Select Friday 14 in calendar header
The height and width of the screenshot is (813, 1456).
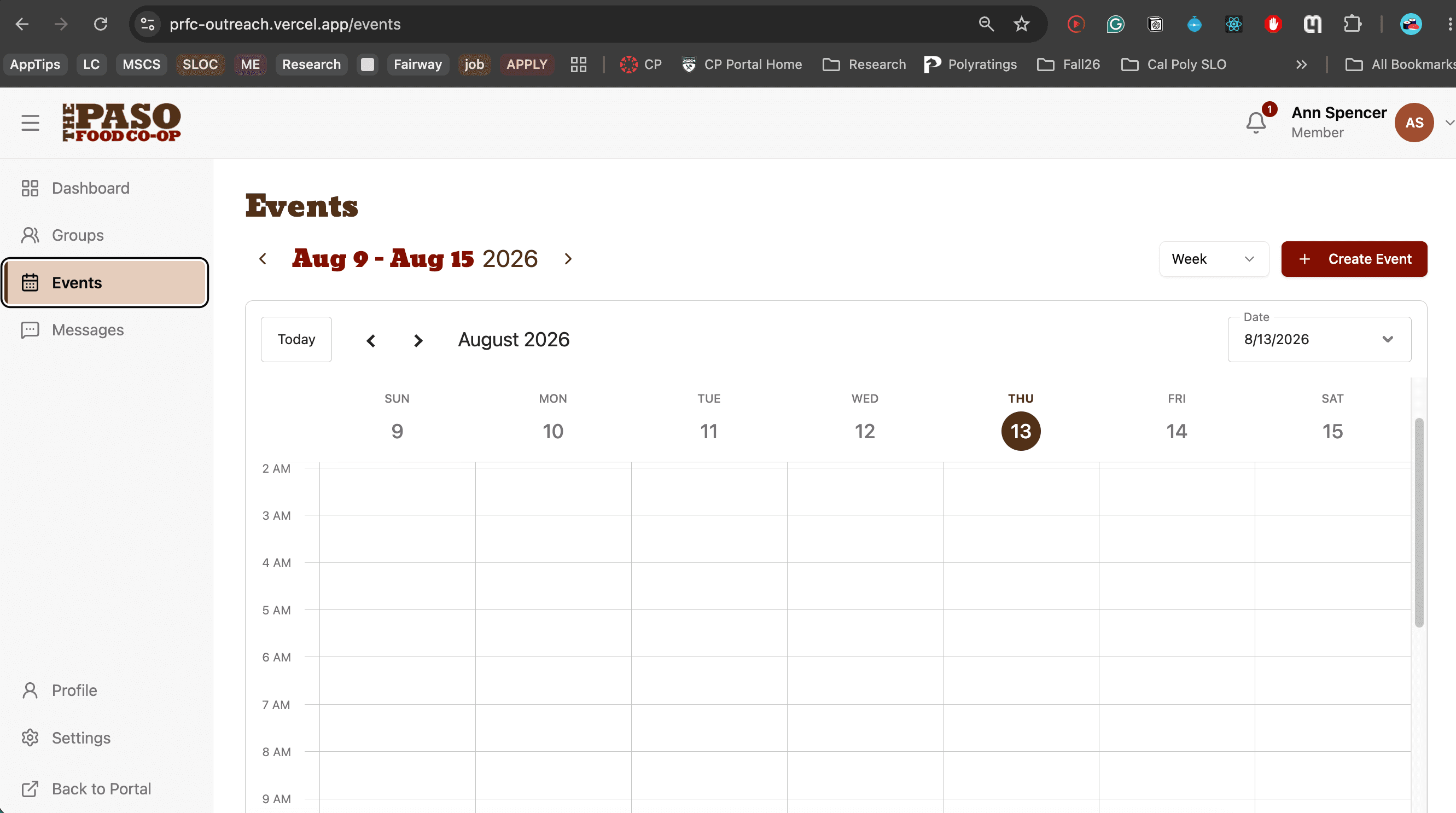1176,431
